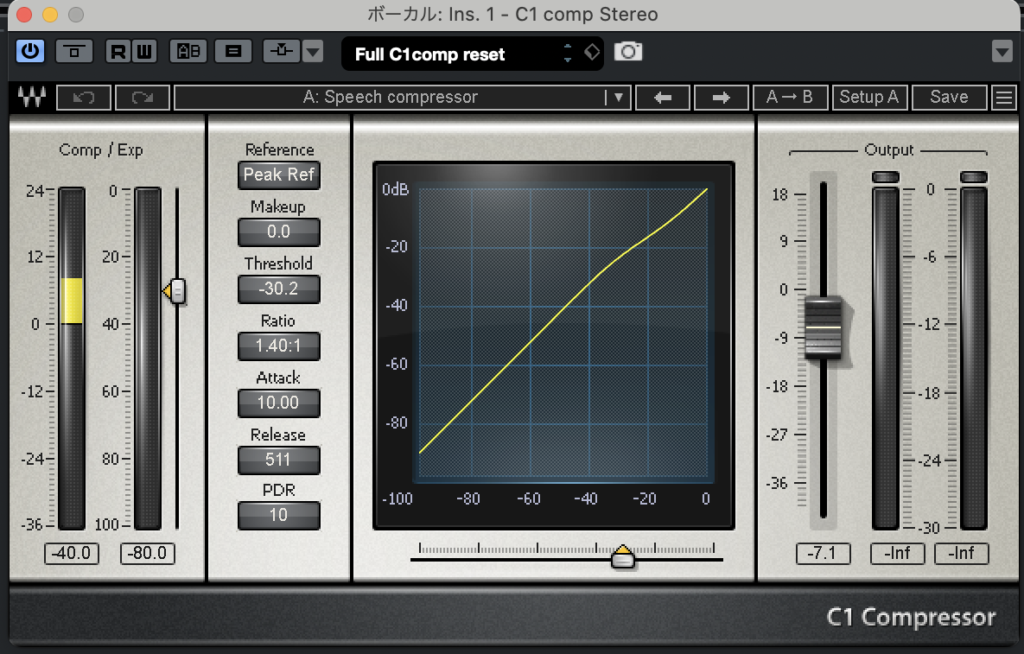This screenshot has height=654, width=1024.
Task: Click the camera snapshot icon
Action: 628,51
